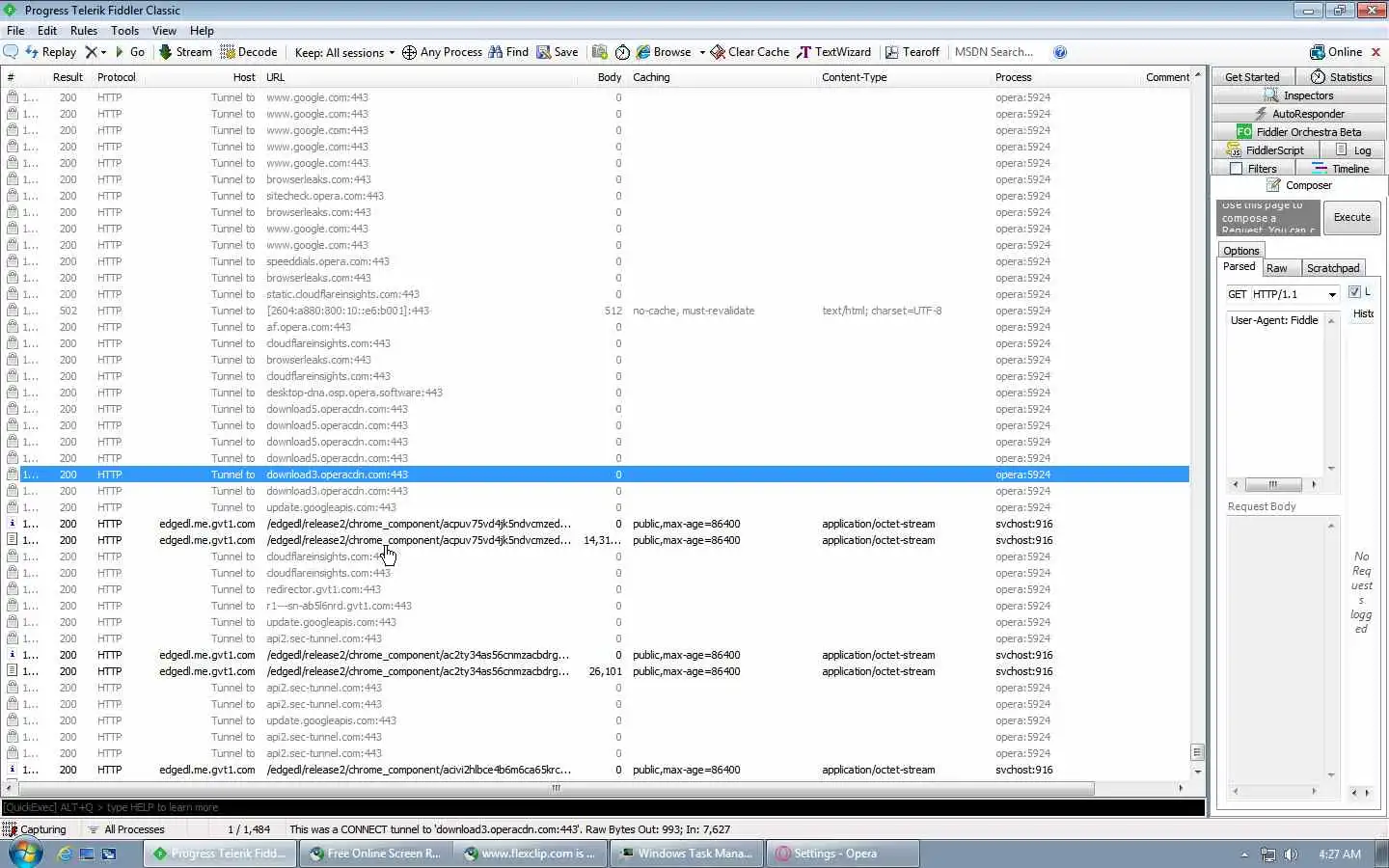Sort sessions by the Process column header
The height and width of the screenshot is (868, 1389).
click(x=1066, y=77)
